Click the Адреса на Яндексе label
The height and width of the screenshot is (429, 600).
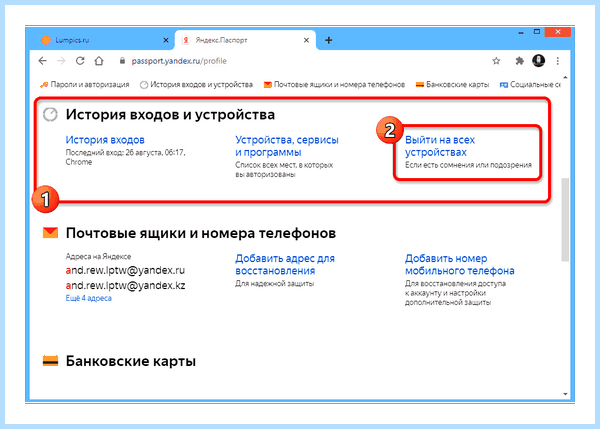tap(98, 256)
